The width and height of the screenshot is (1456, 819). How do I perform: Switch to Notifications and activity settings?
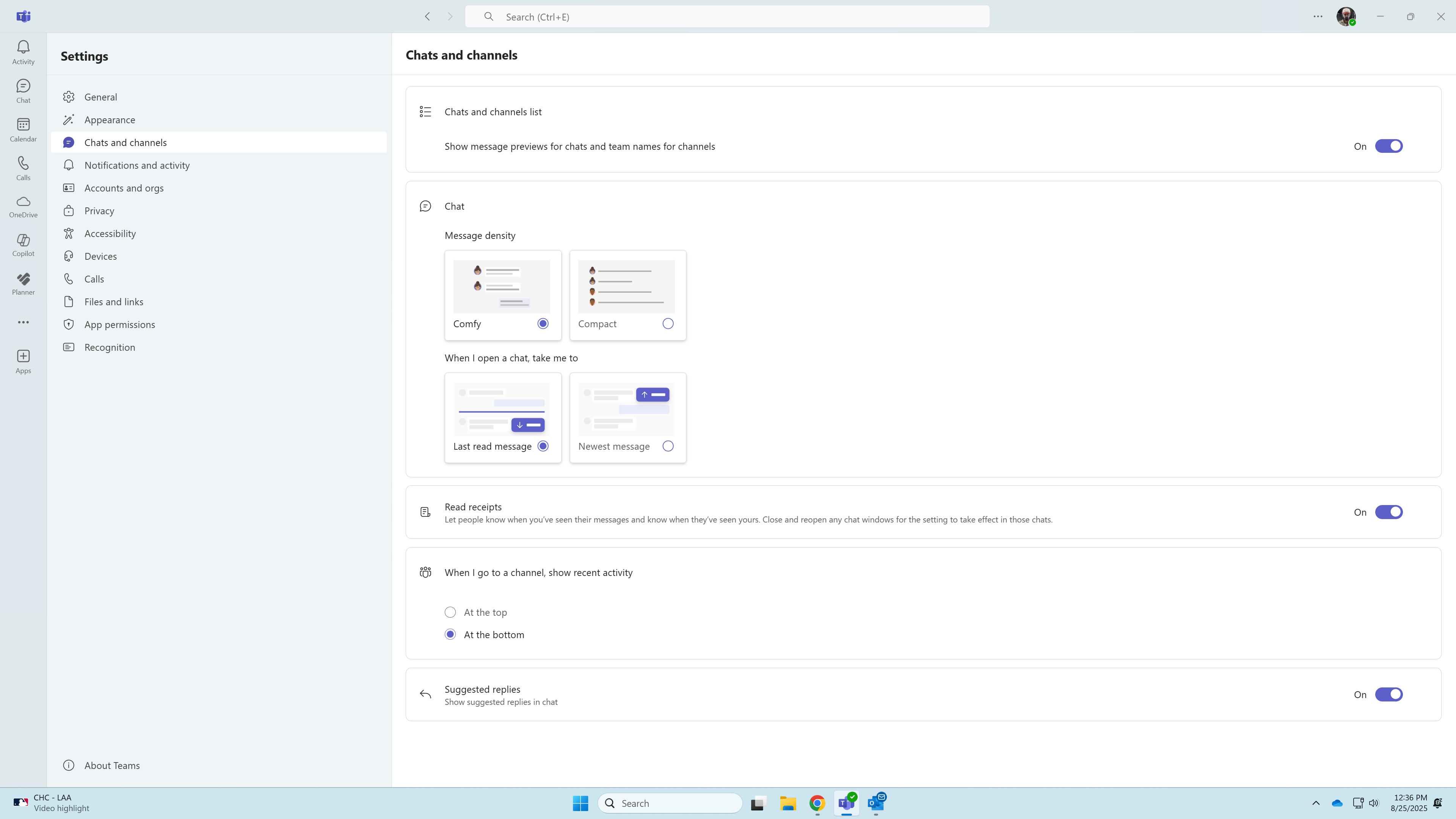[x=137, y=165]
